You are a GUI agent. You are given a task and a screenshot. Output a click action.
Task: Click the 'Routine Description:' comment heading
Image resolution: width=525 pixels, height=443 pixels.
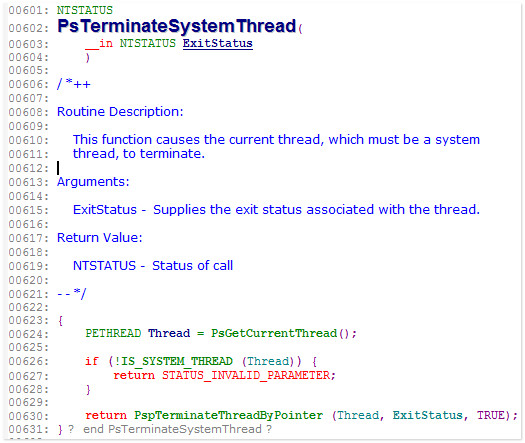(120, 112)
